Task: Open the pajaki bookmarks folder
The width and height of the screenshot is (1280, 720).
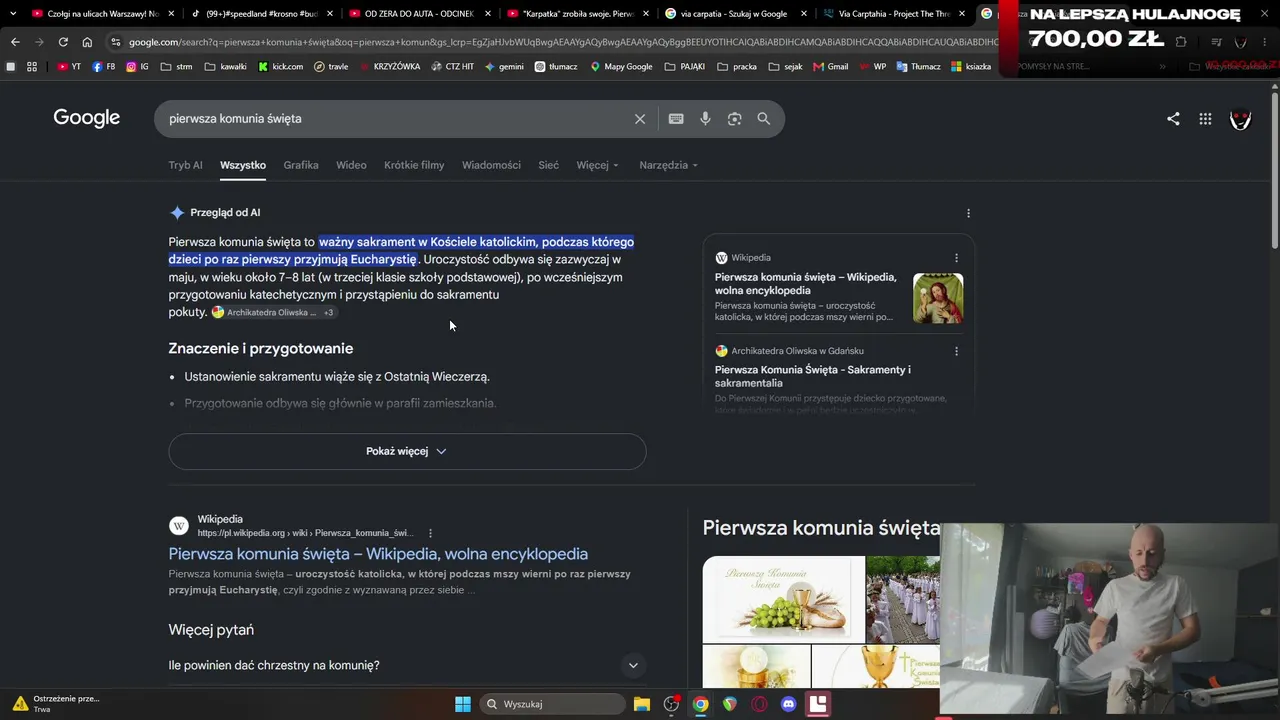Action: (x=685, y=67)
